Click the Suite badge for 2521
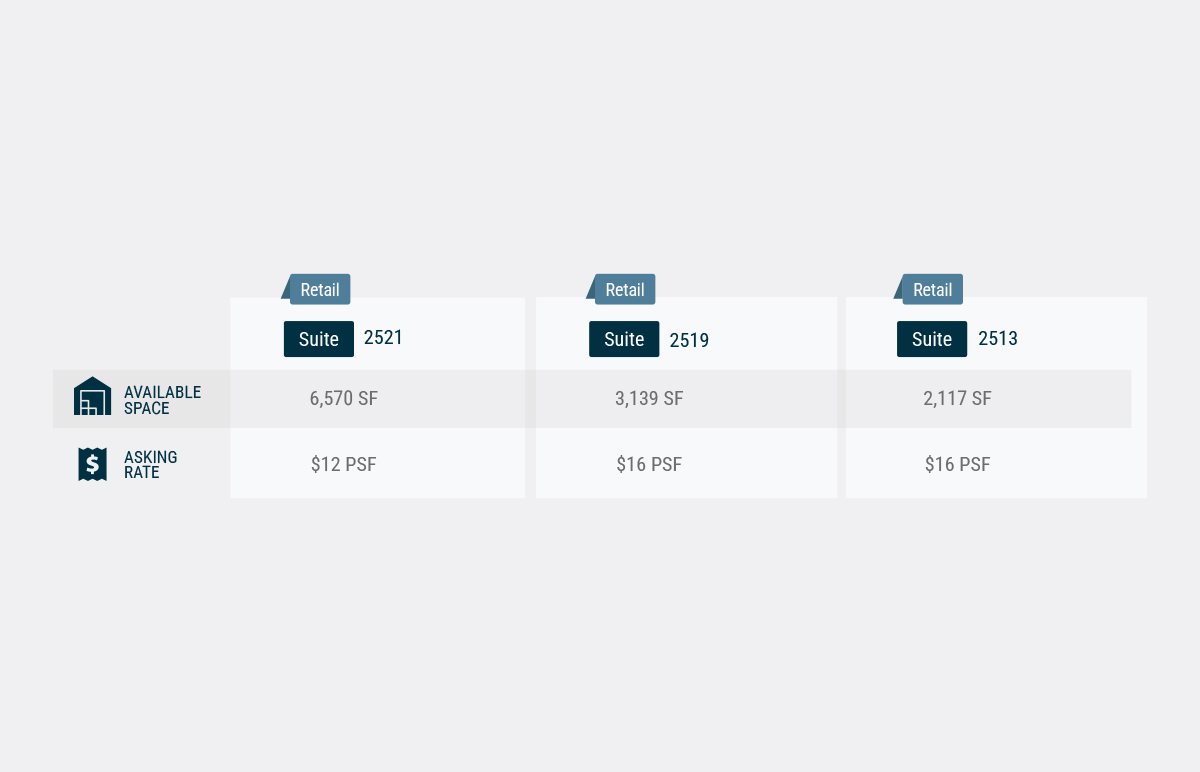This screenshot has height=772, width=1200. (x=319, y=339)
